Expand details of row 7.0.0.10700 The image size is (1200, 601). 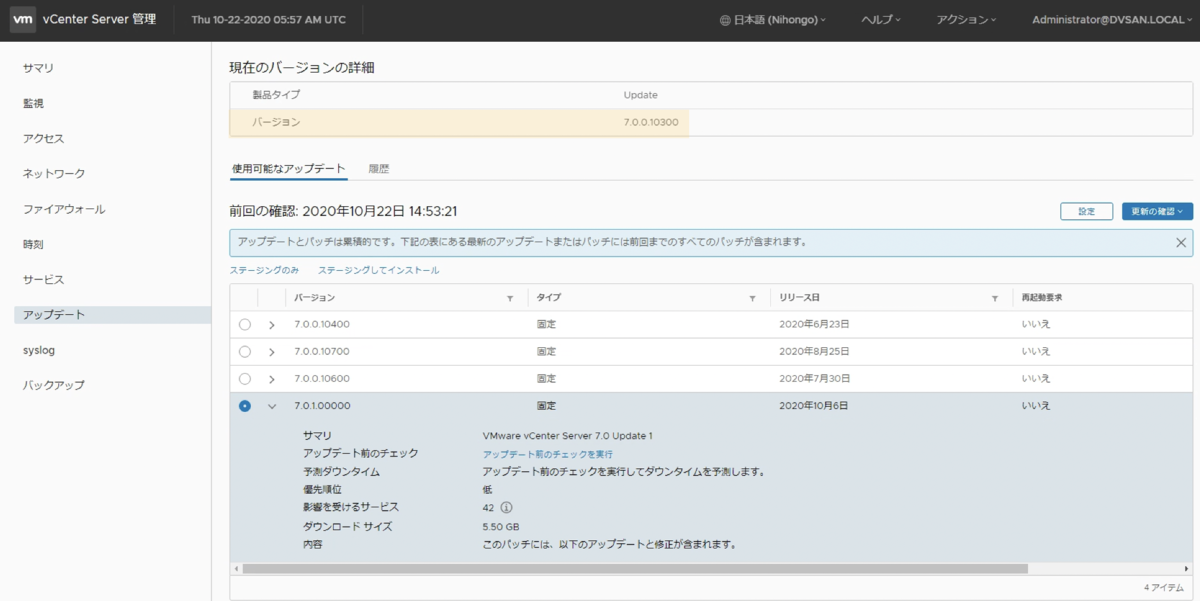coord(272,352)
